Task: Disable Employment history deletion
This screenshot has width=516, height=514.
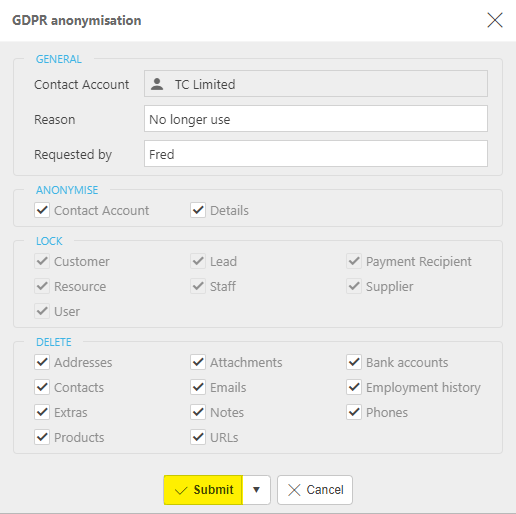Action: click(354, 387)
